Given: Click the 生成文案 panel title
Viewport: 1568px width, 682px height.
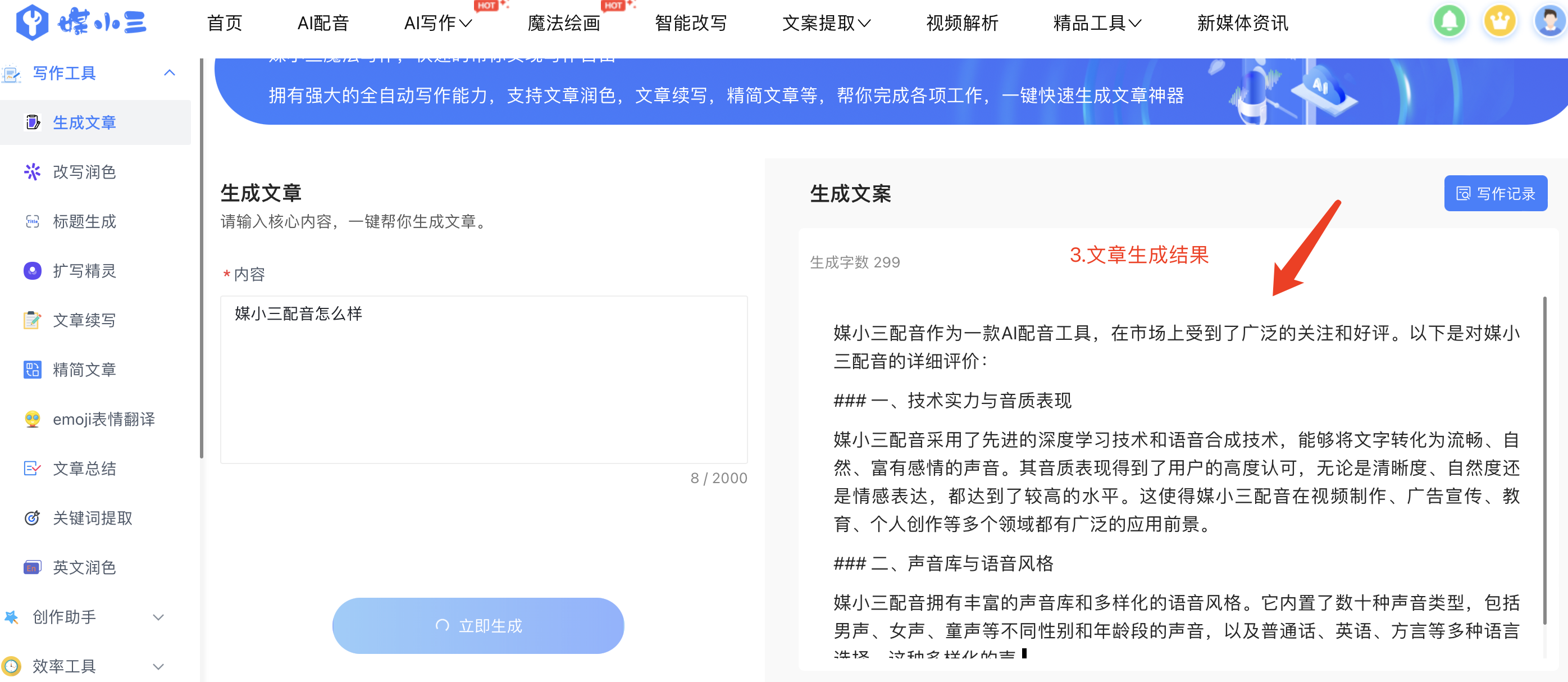Looking at the screenshot, I should [850, 194].
